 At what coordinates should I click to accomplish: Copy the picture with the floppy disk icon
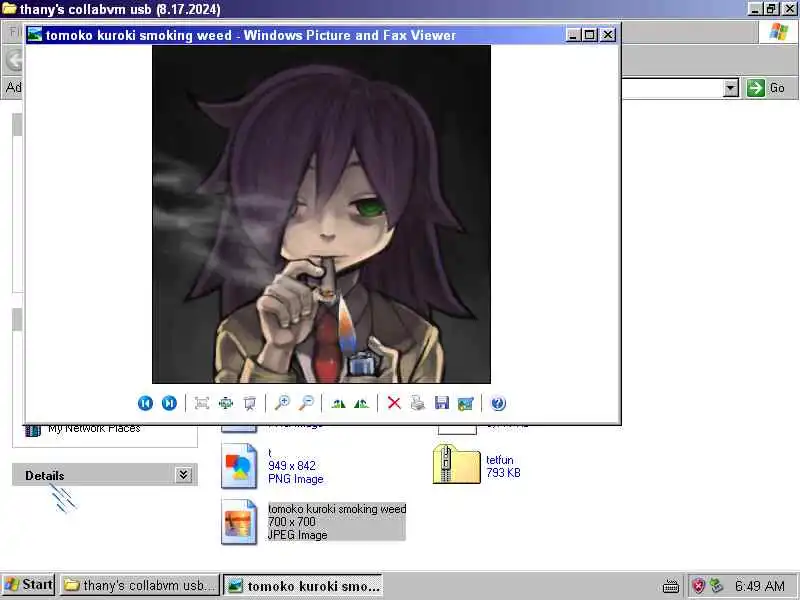[442, 403]
